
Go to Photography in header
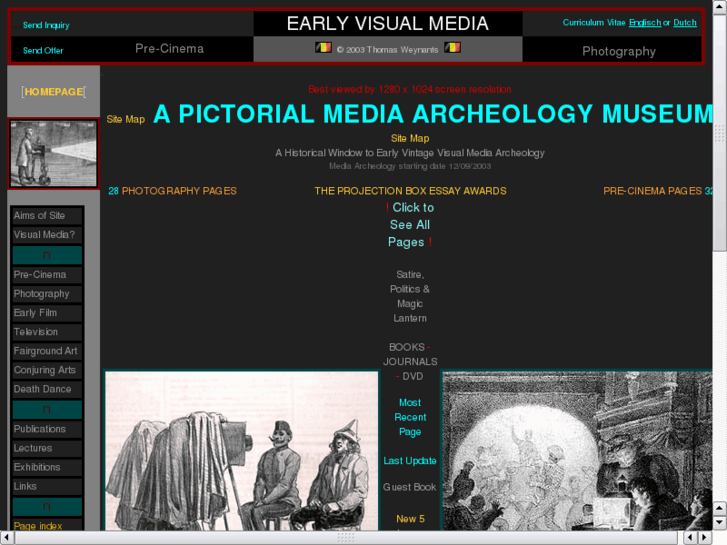619,51
